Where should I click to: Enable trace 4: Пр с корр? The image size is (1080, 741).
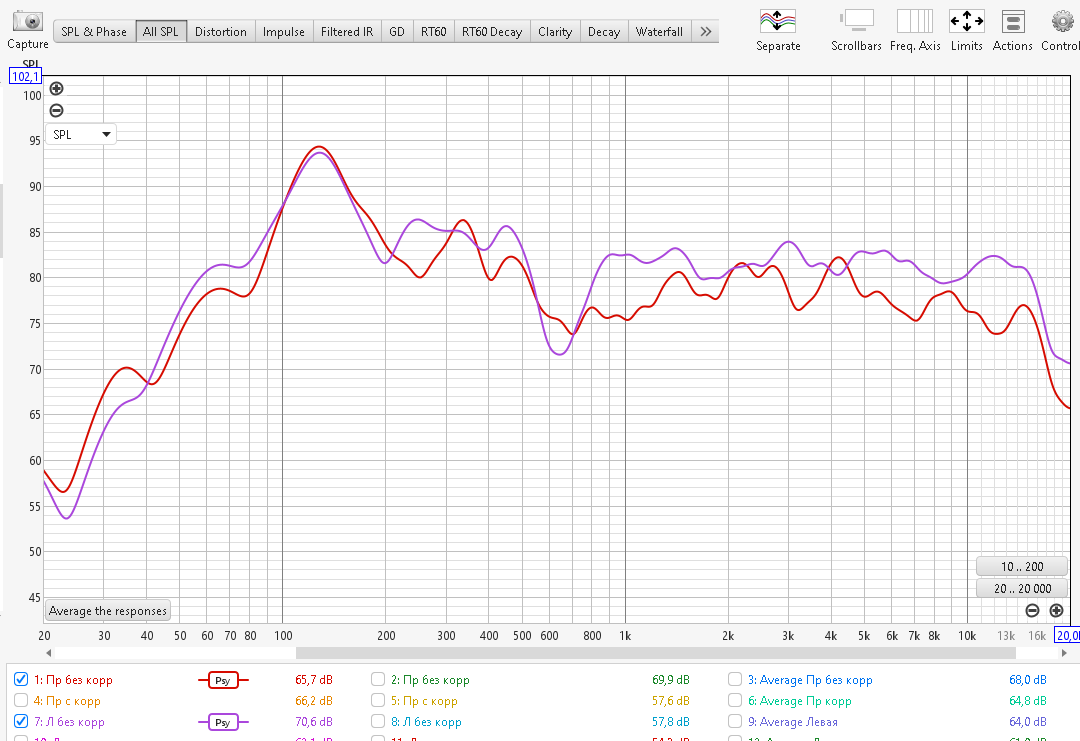(21, 700)
